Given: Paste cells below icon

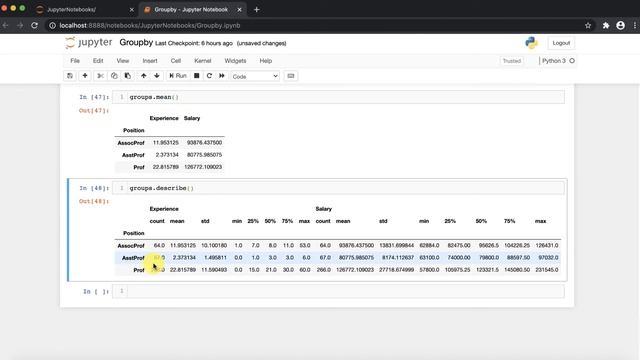Looking at the screenshot, I should (128, 76).
